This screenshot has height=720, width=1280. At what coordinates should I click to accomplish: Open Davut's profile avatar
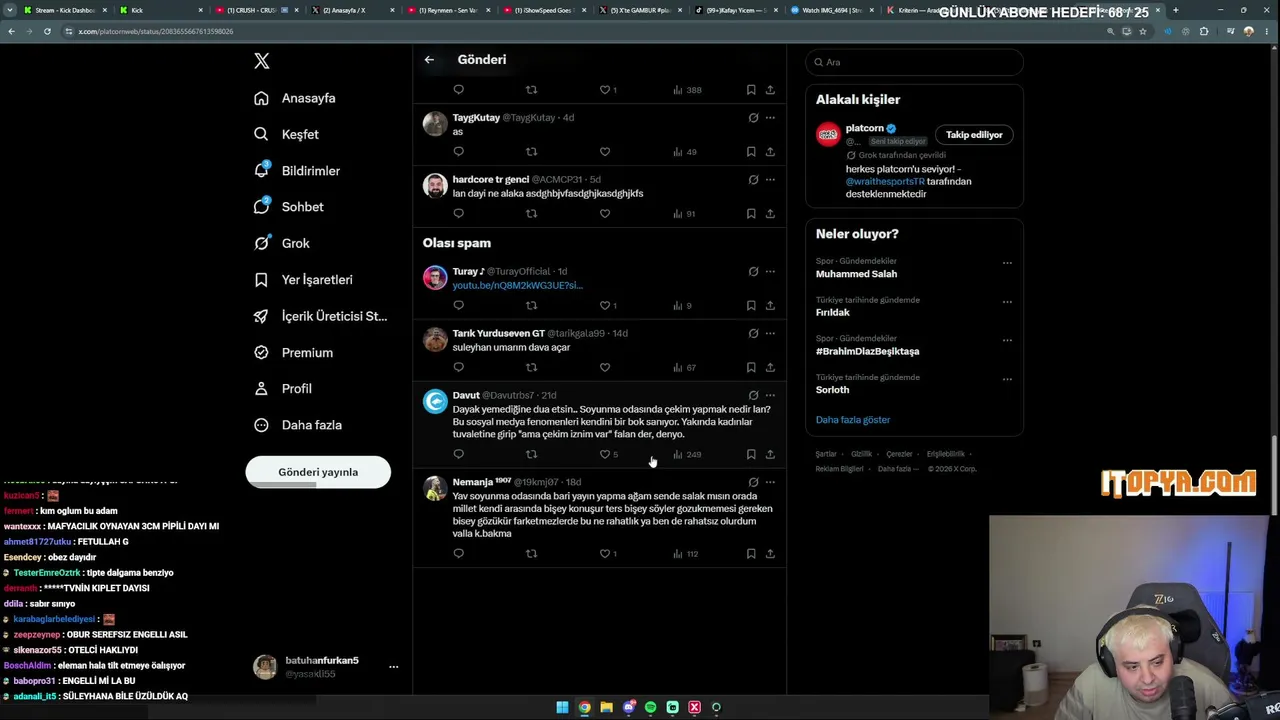435,402
